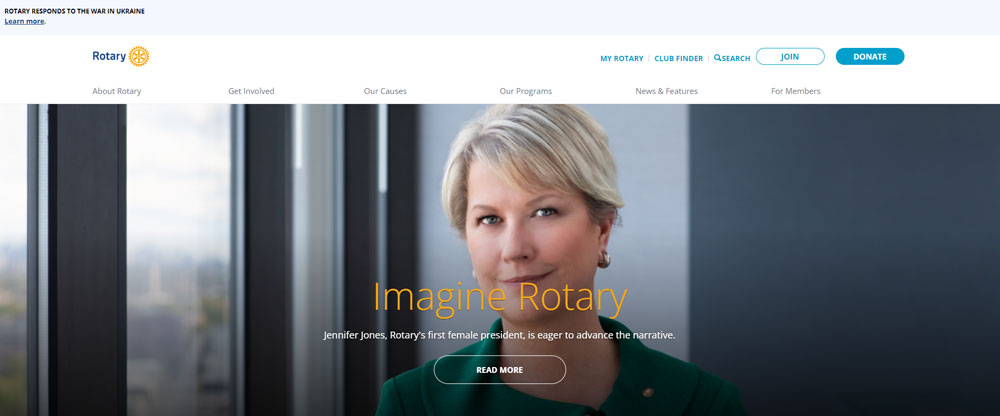1000x416 pixels.
Task: Click the JOIN button
Action: [x=790, y=56]
